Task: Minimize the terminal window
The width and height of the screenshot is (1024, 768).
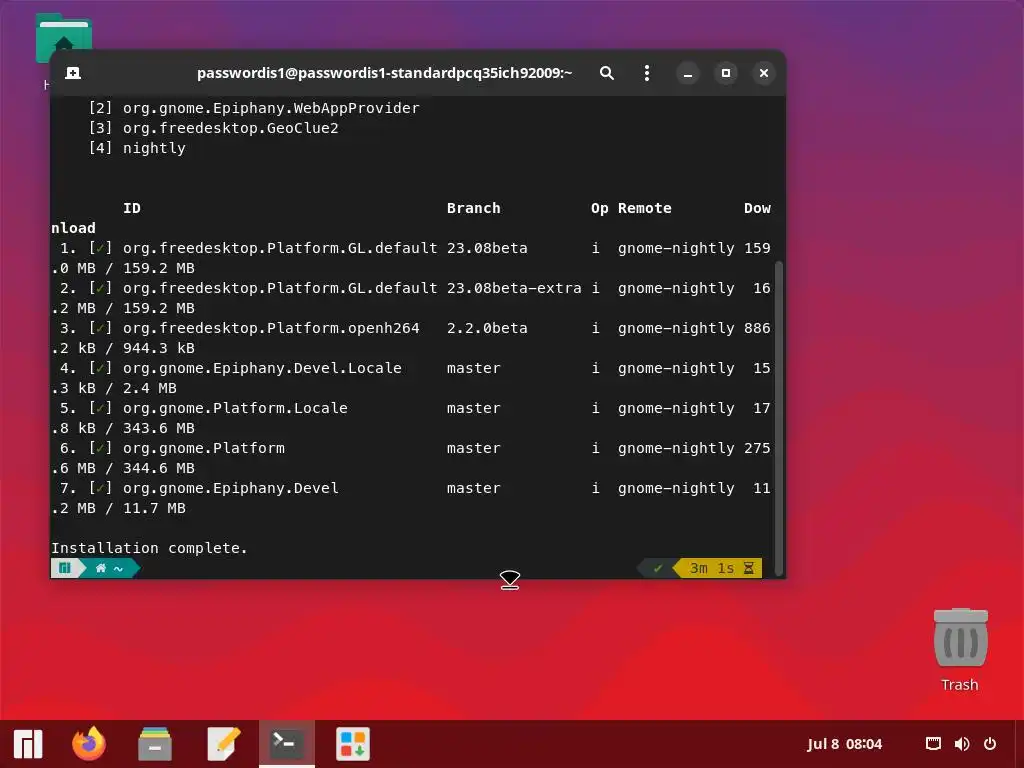Action: click(x=688, y=73)
